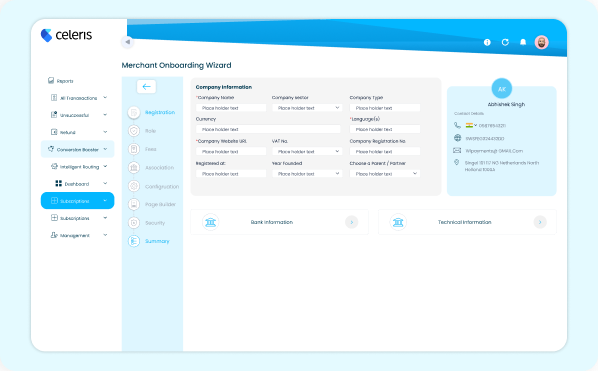Select the non-highlighted Subscriptions item
The height and width of the screenshot is (371, 598).
click(x=77, y=218)
